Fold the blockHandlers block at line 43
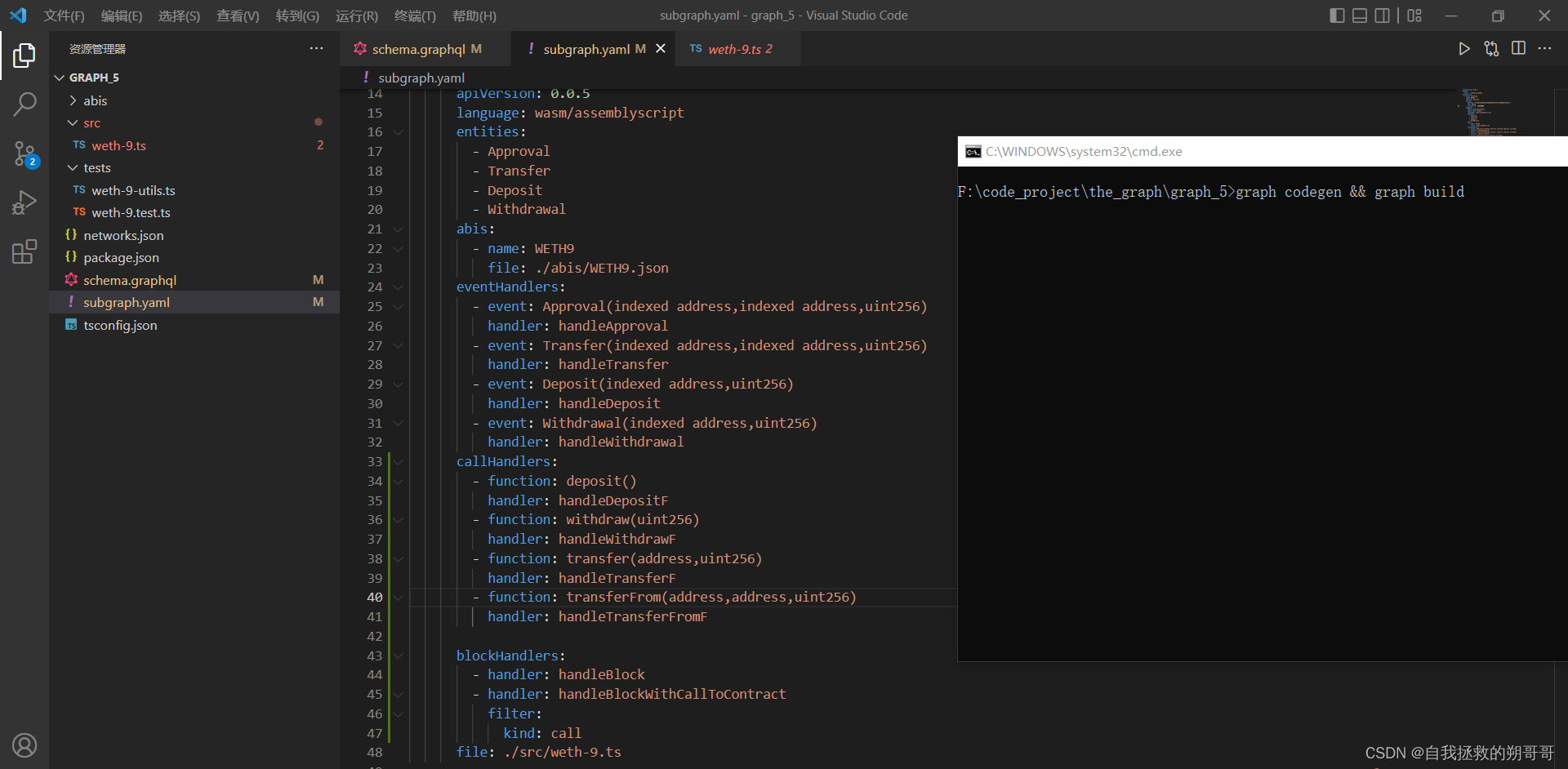Screen dimensions: 1568x769 click(x=398, y=656)
